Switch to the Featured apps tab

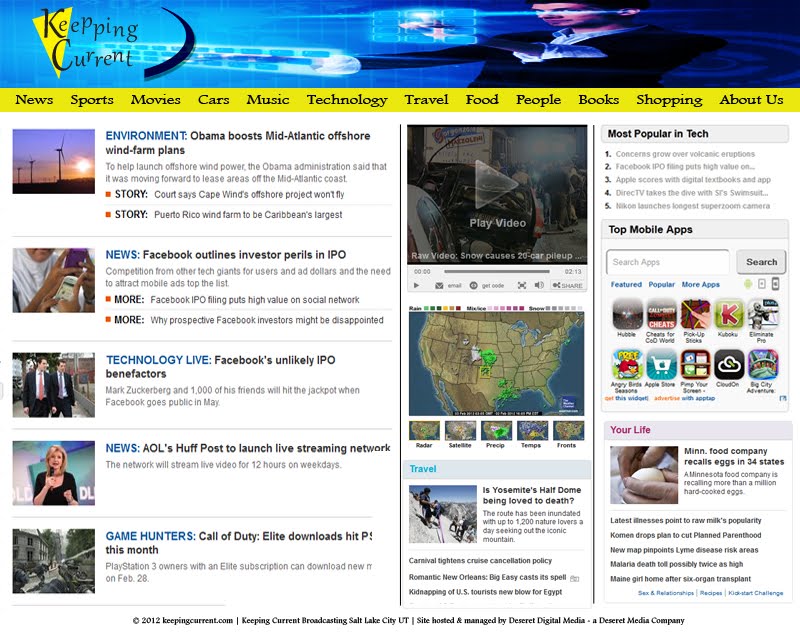click(626, 285)
